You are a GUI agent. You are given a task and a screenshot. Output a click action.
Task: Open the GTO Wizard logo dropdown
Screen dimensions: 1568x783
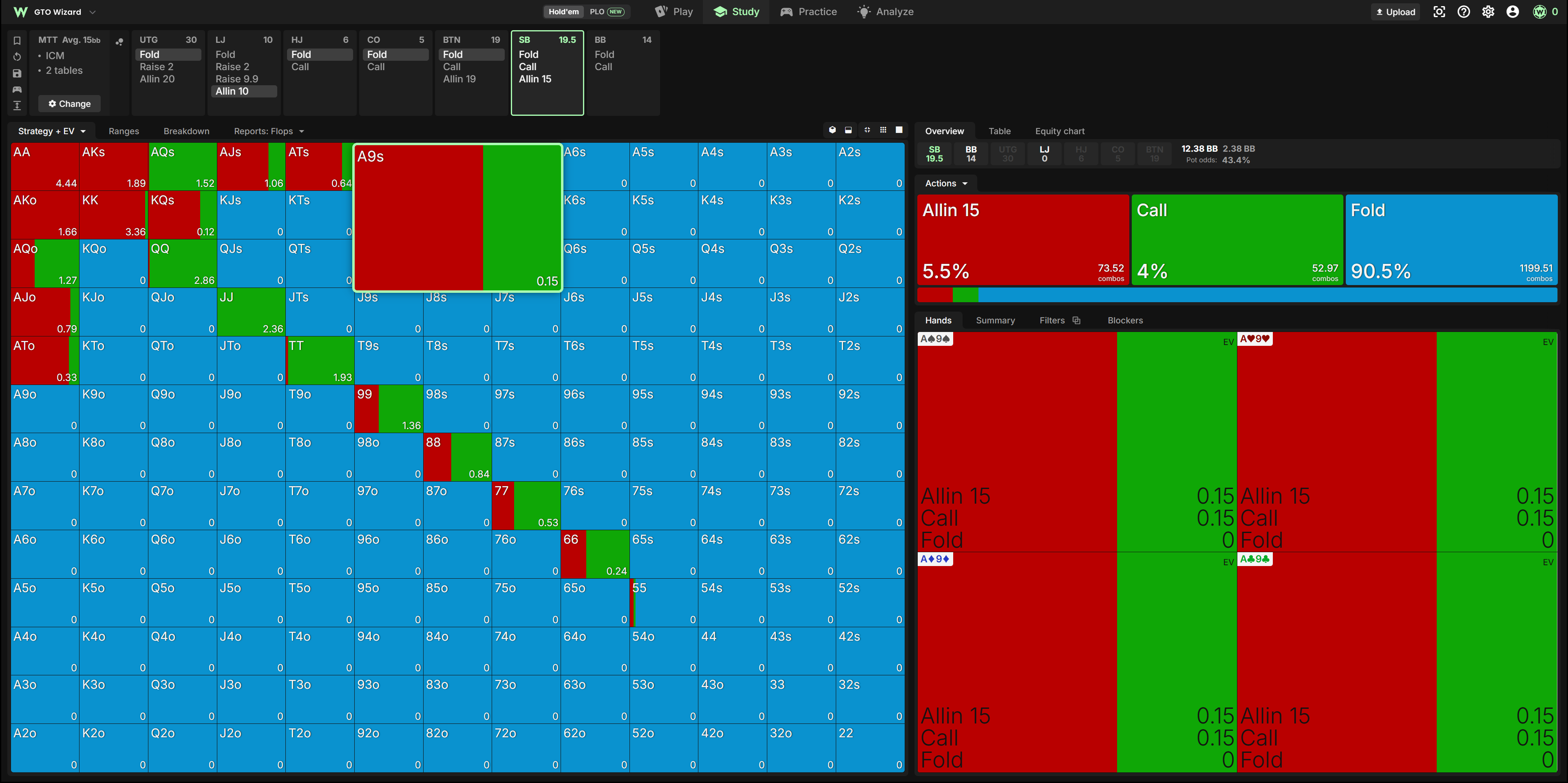[x=55, y=11]
